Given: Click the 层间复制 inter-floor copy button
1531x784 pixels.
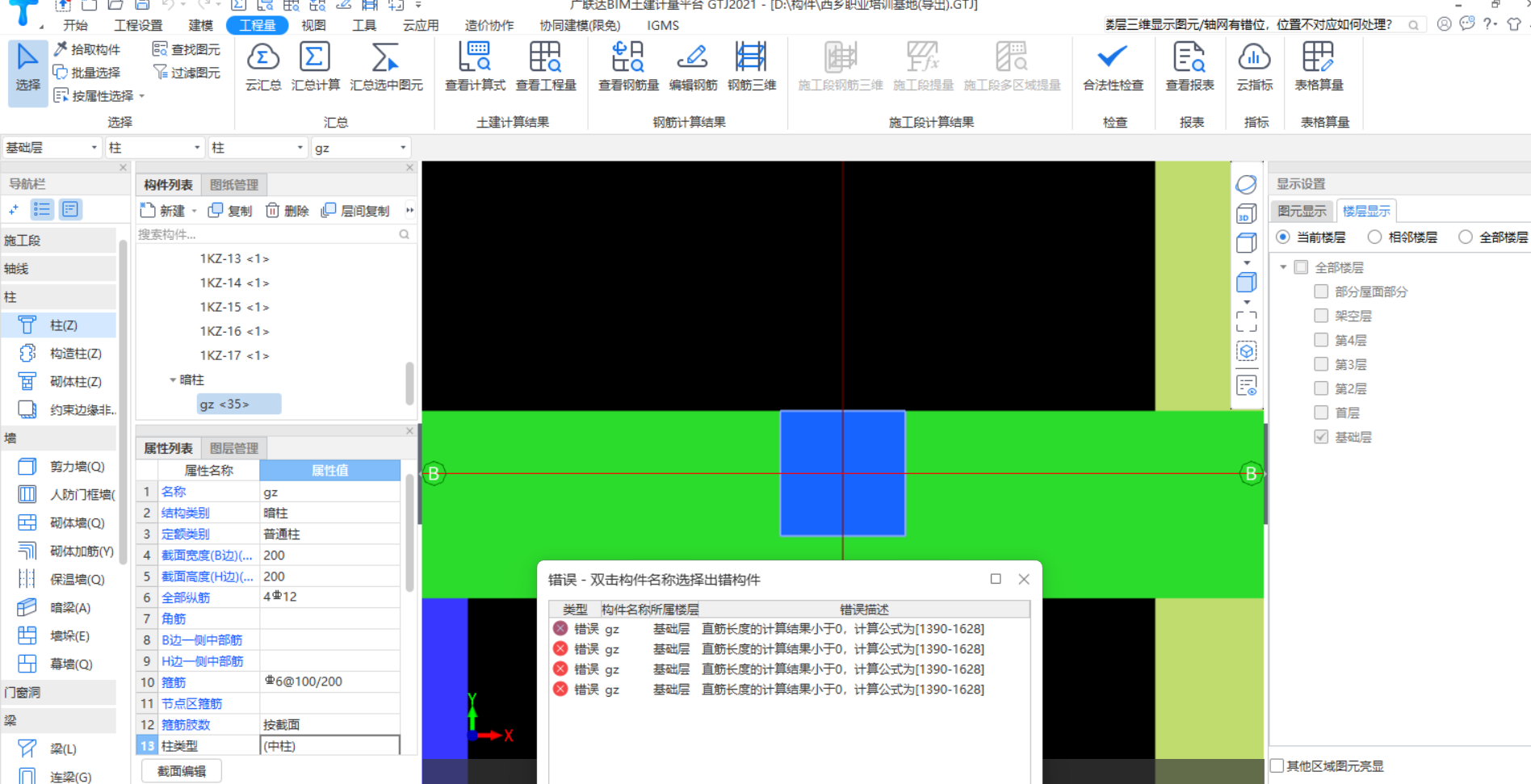Looking at the screenshot, I should [355, 211].
